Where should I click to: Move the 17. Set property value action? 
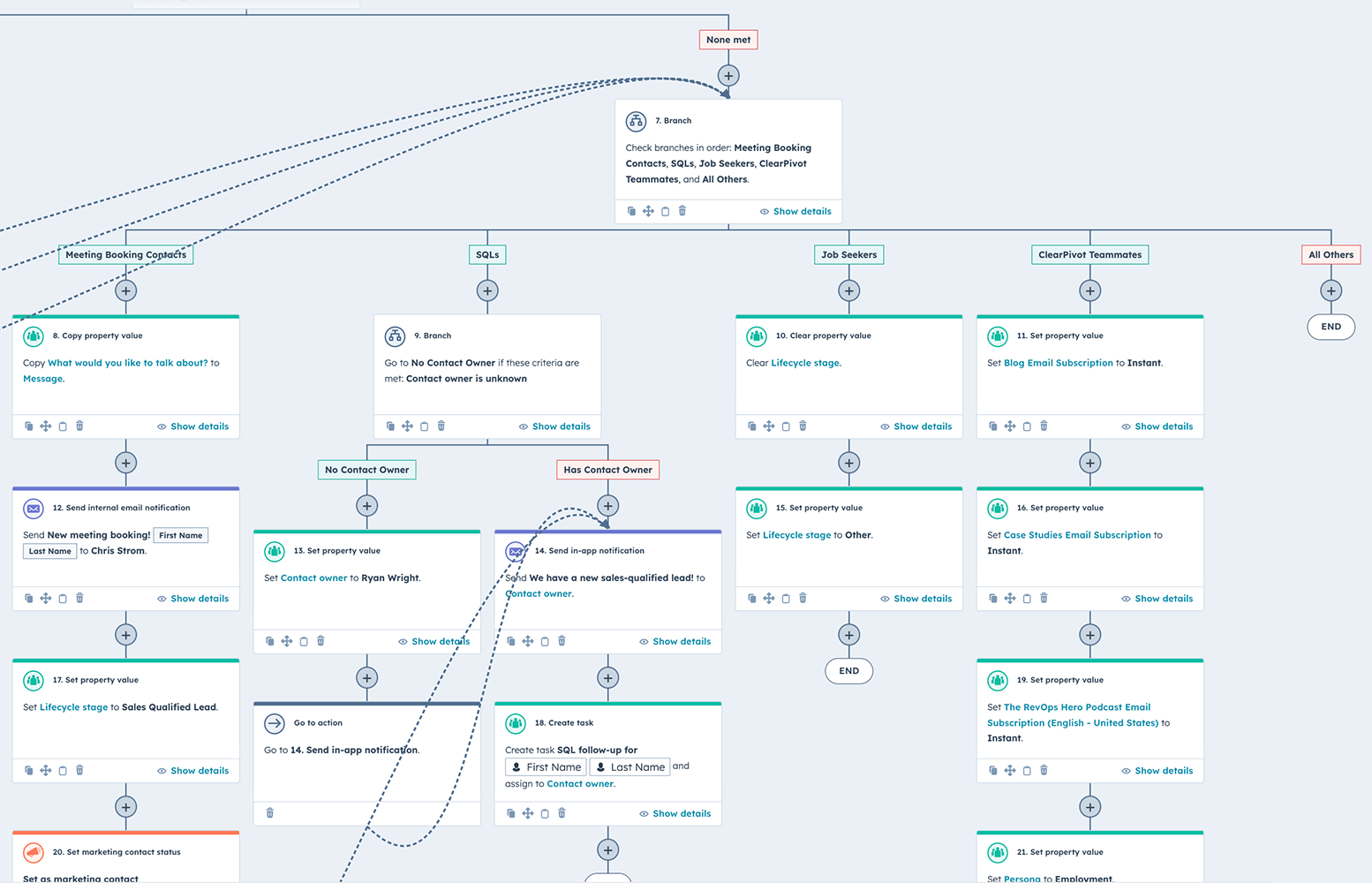coord(46,771)
